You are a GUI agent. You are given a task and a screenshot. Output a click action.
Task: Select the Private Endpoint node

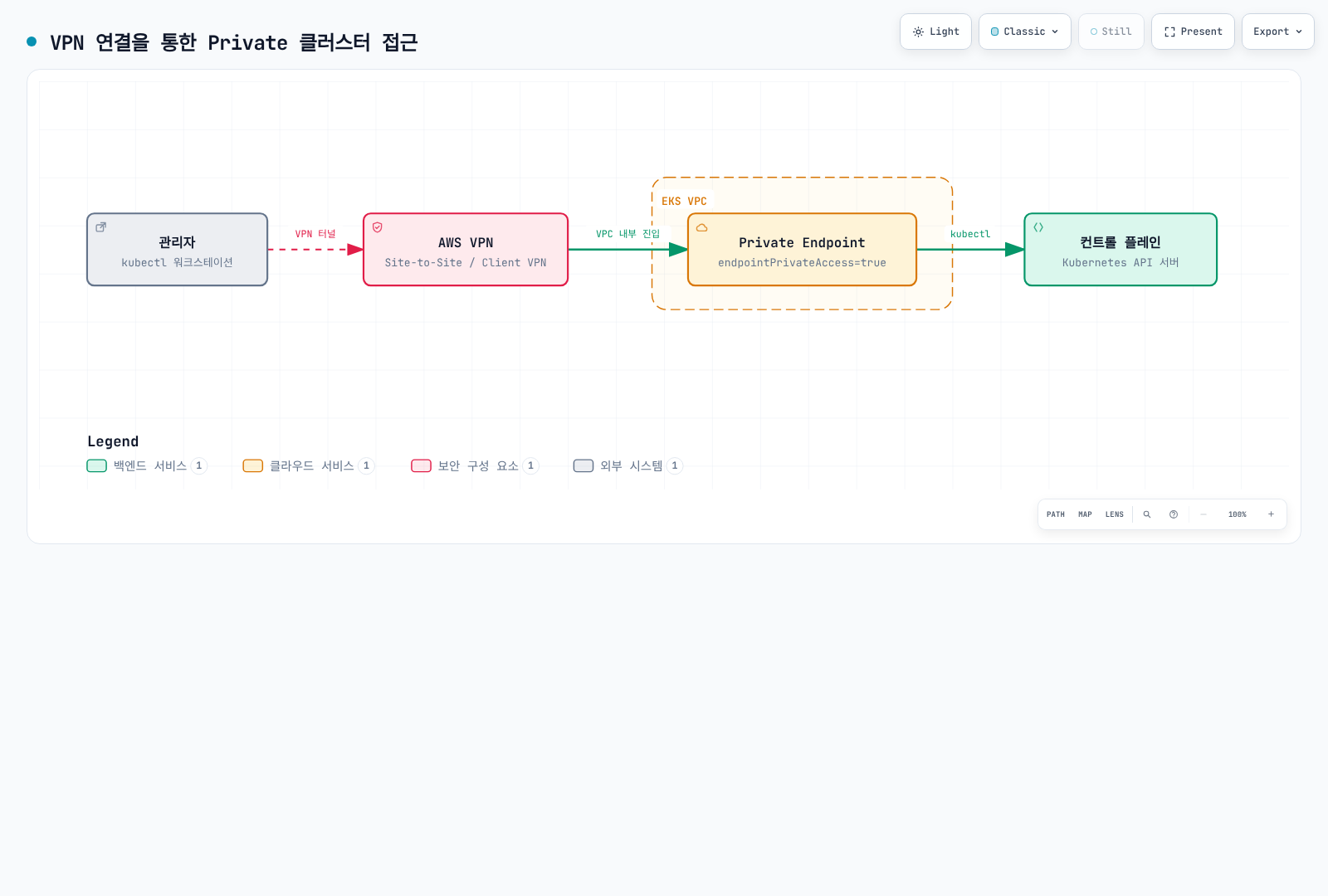pos(802,250)
